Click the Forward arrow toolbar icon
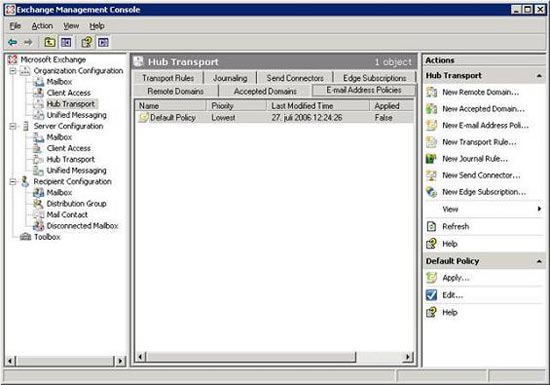Image resolution: width=550 pixels, height=385 pixels. [28, 42]
